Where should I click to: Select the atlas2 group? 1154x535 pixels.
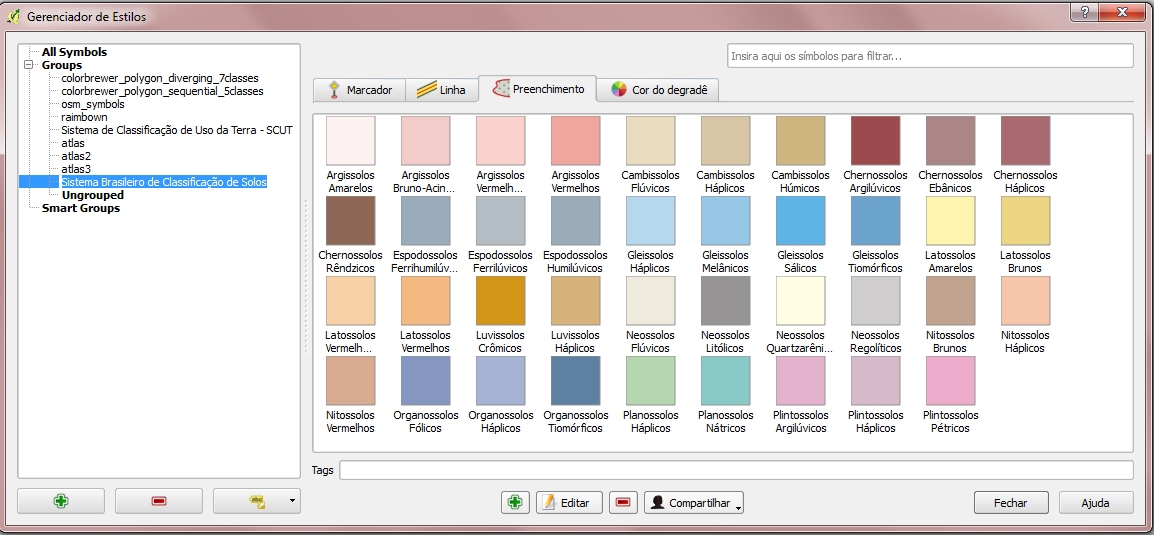[x=76, y=156]
